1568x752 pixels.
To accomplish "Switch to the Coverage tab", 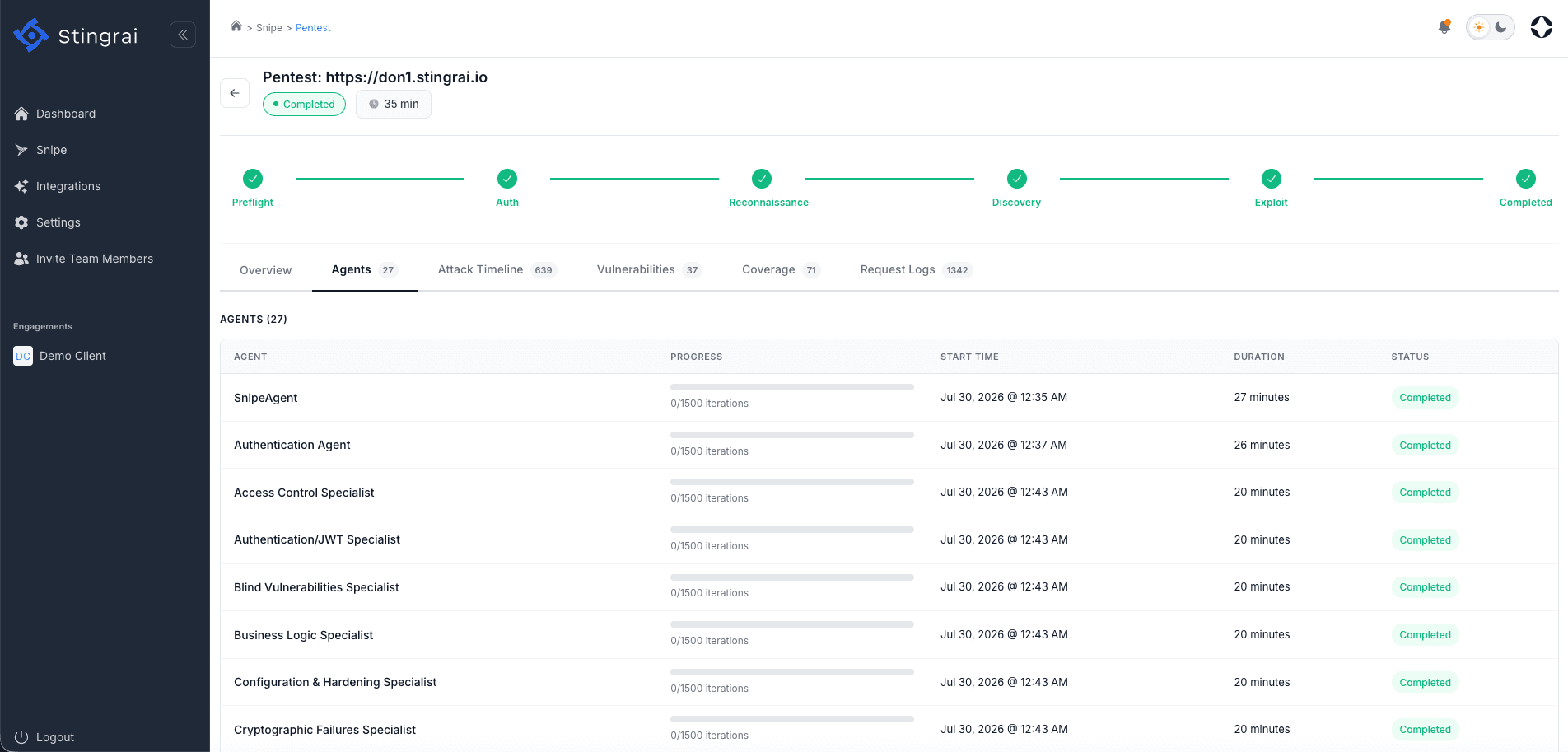I will [781, 269].
